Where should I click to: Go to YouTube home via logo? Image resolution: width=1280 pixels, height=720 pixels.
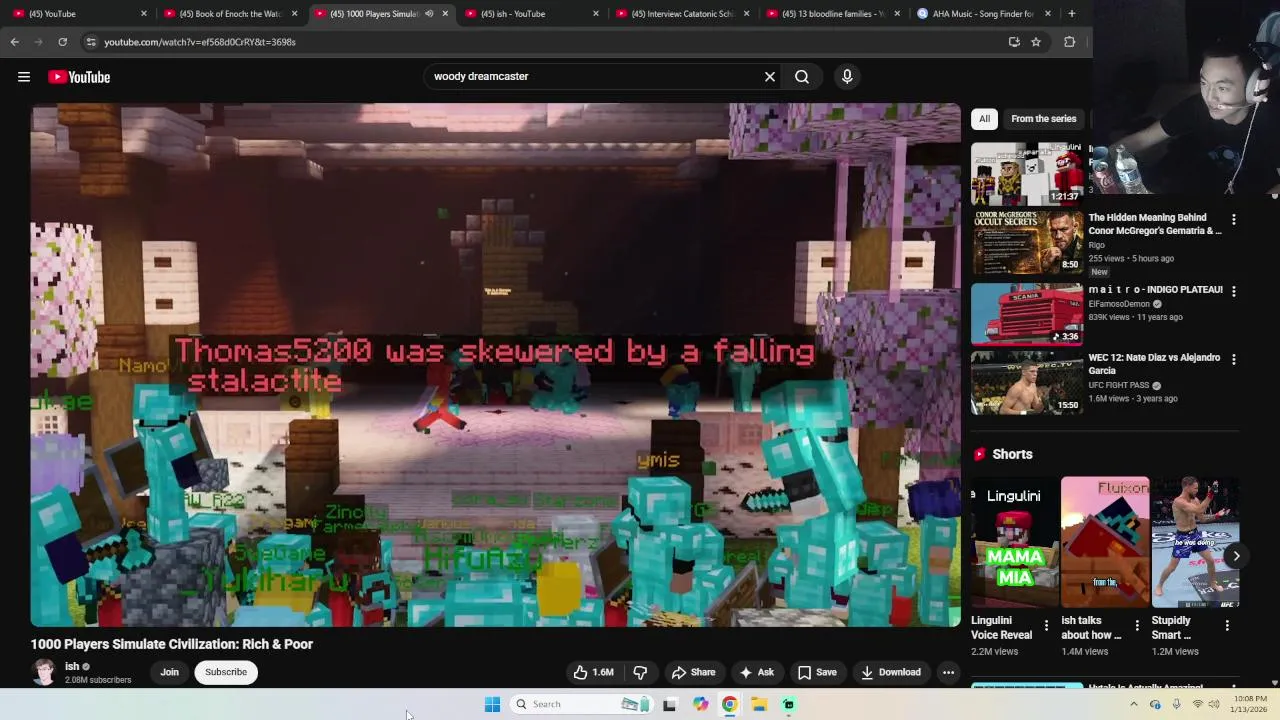tap(79, 77)
